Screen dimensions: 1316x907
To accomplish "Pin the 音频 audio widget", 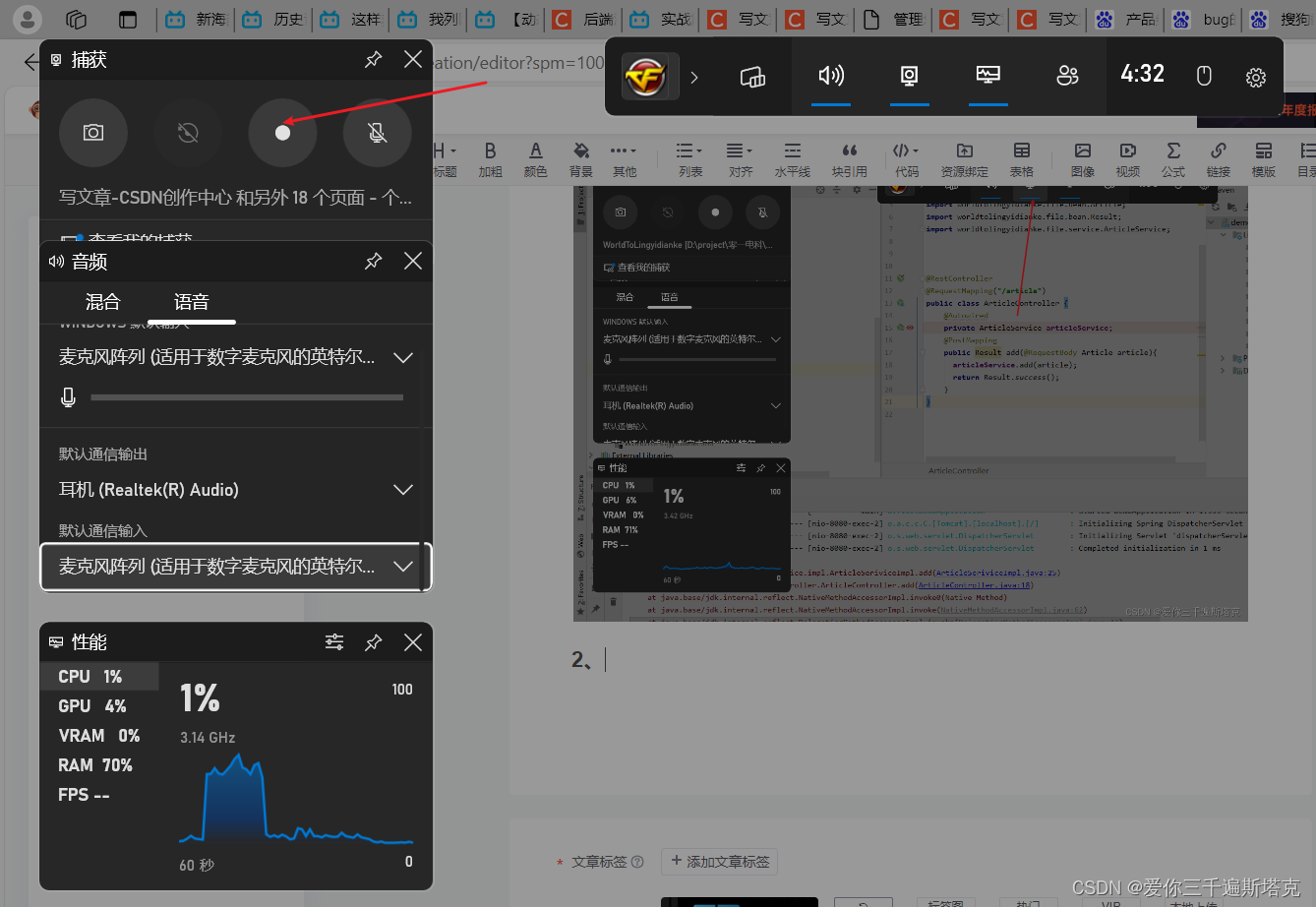I will 373,261.
